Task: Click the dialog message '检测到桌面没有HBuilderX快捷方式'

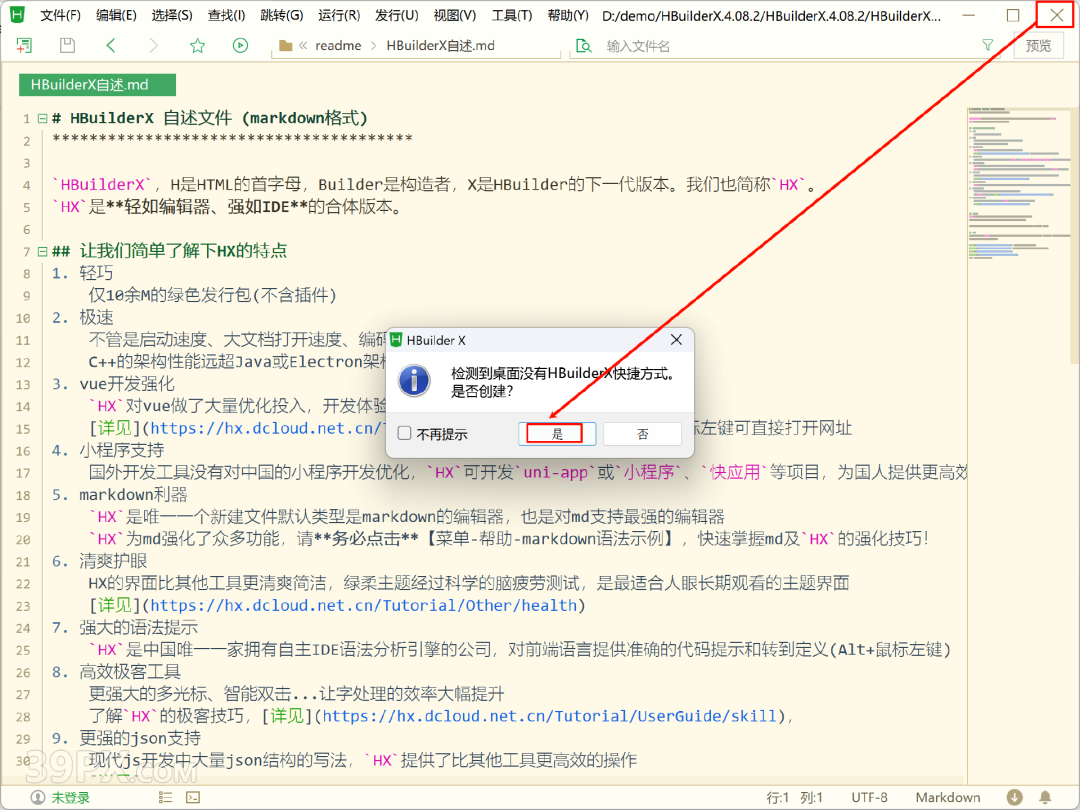Action: tap(563, 373)
